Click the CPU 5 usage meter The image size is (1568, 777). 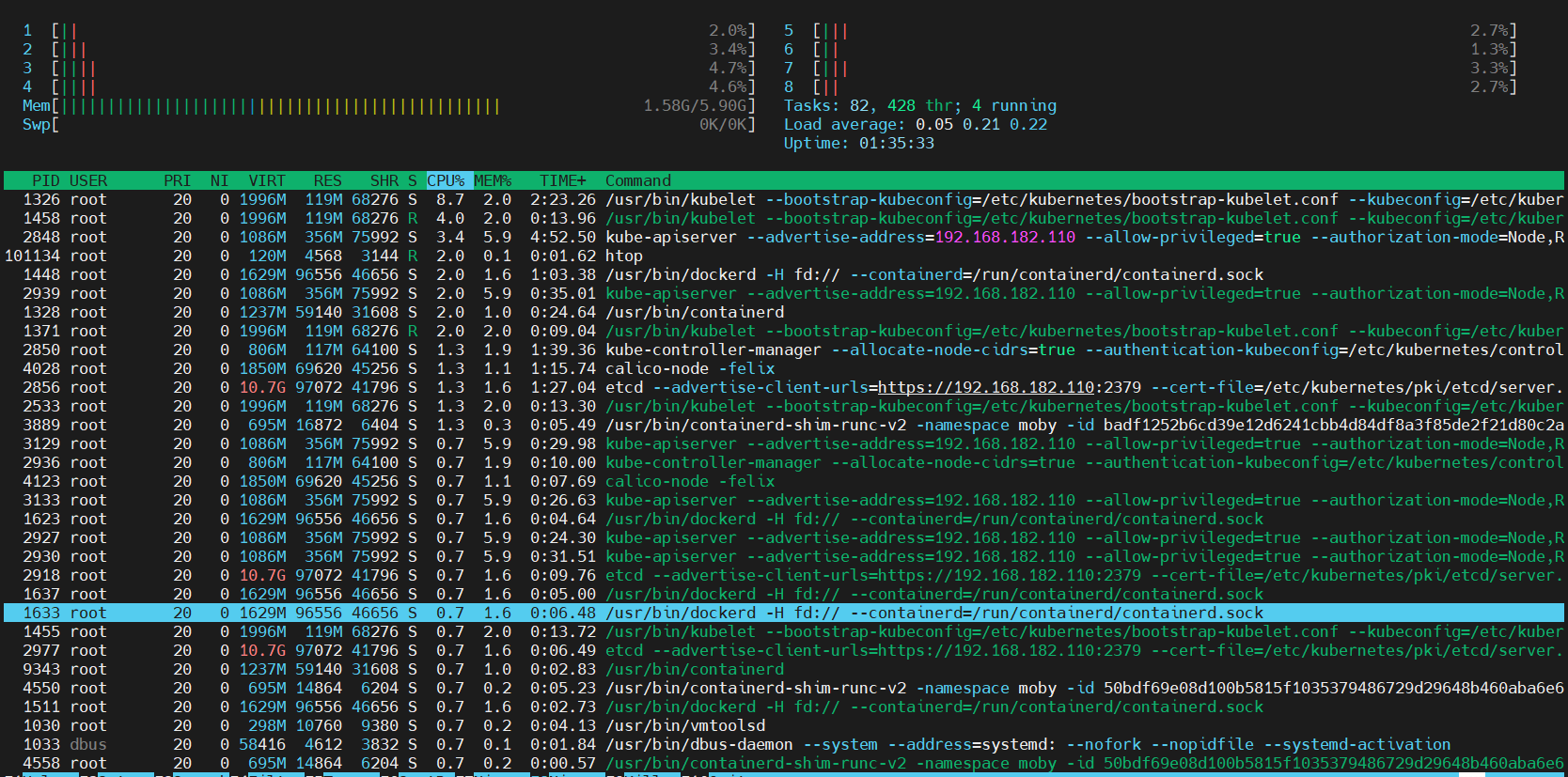1151,30
